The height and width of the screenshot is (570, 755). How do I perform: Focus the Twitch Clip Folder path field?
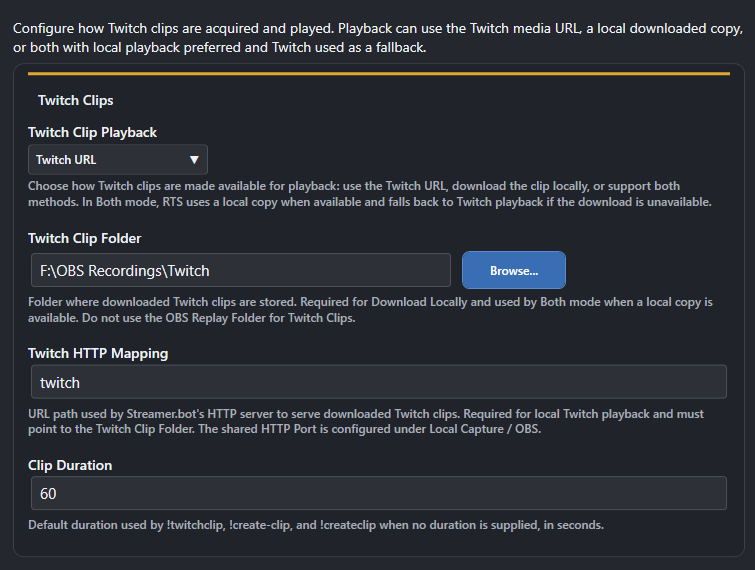[x=241, y=271]
